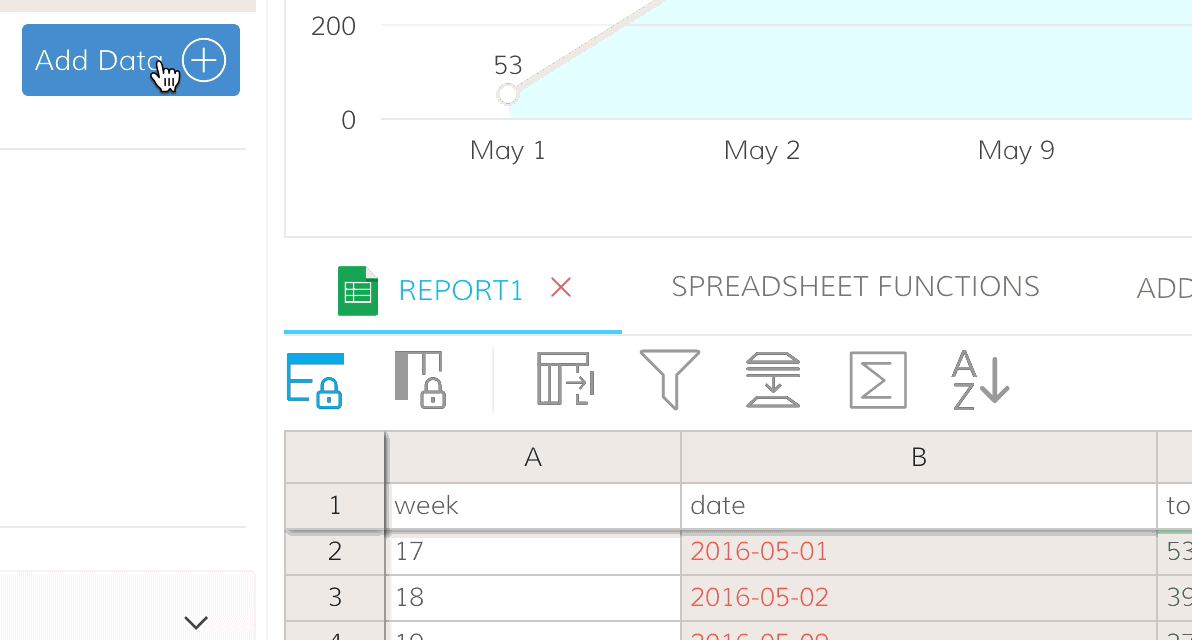
Task: Toggle the freeze column lock icon
Action: click(420, 380)
